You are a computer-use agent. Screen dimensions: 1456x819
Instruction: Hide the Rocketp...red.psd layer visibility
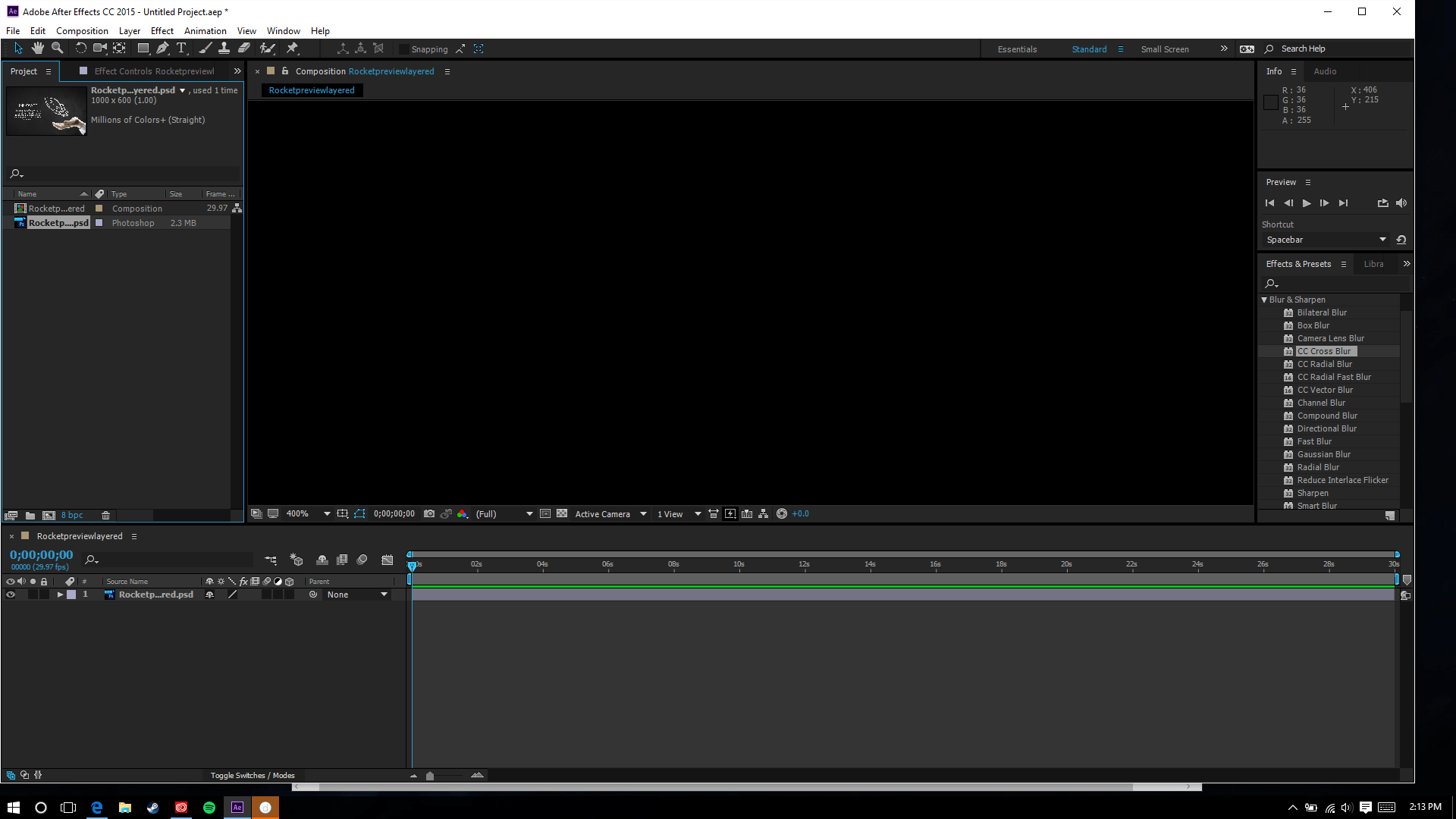pos(11,595)
